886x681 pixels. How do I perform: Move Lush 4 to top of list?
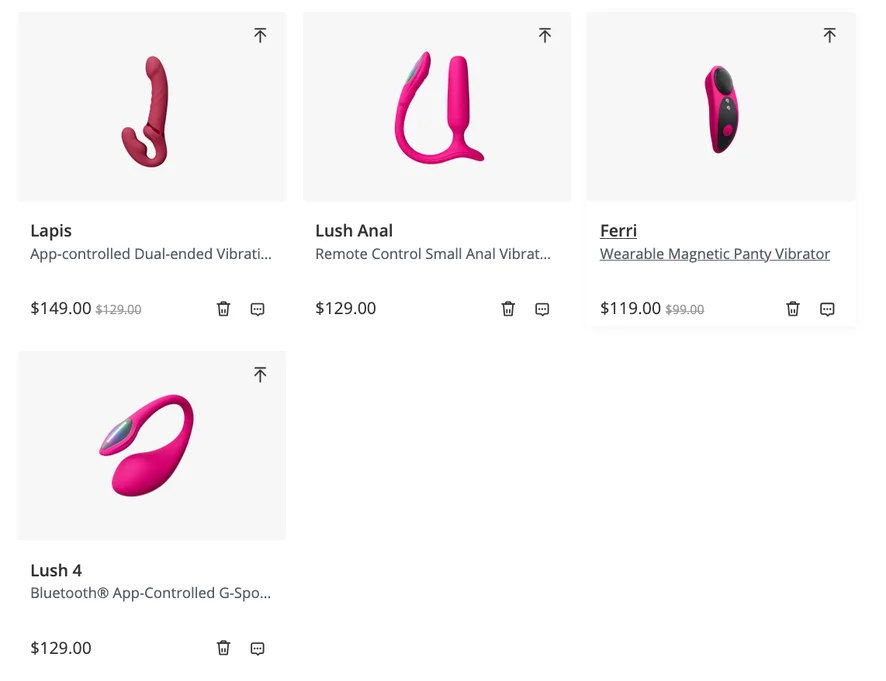pyautogui.click(x=260, y=374)
